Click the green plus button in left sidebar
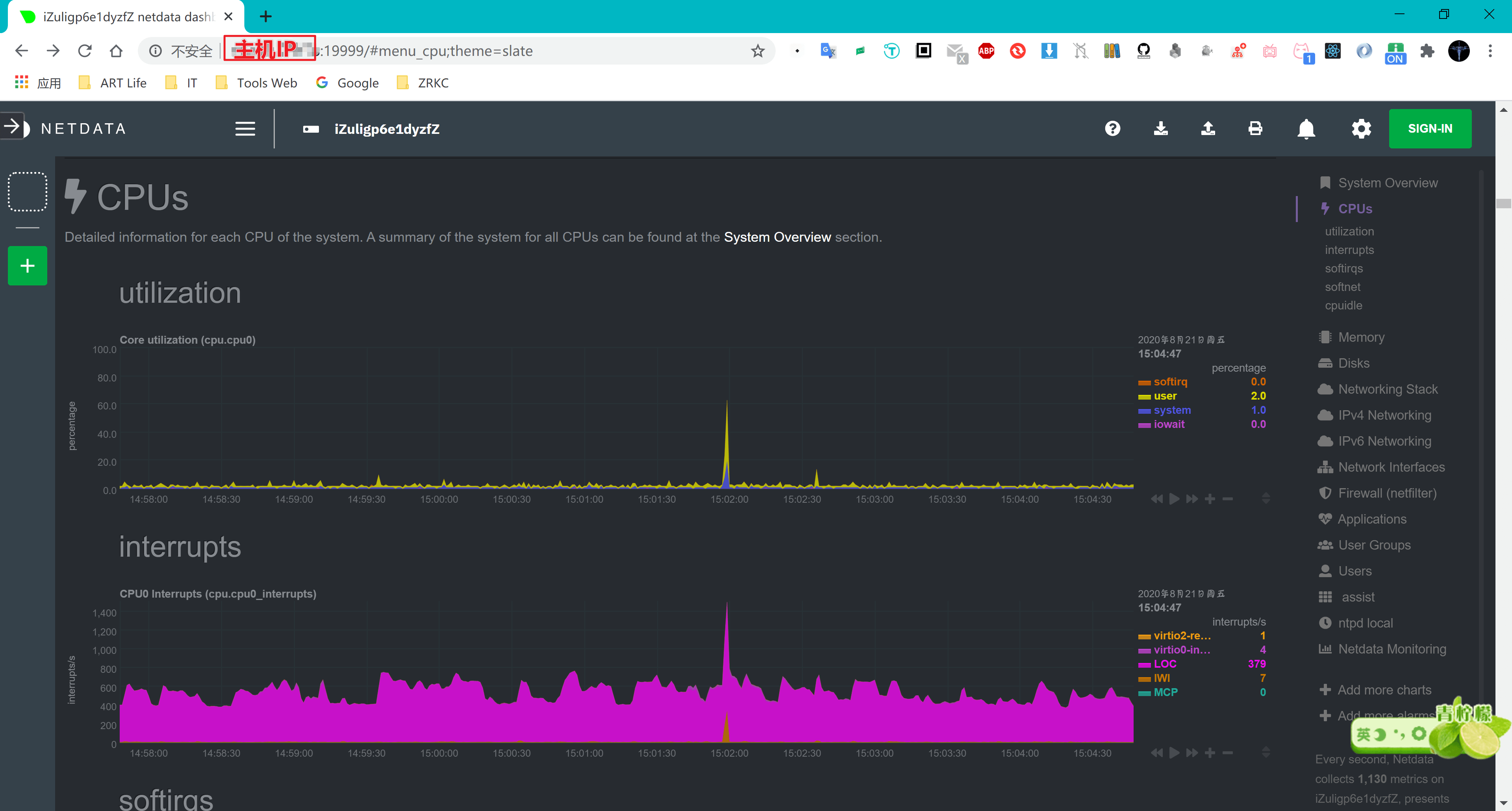The width and height of the screenshot is (1512, 811). click(27, 266)
